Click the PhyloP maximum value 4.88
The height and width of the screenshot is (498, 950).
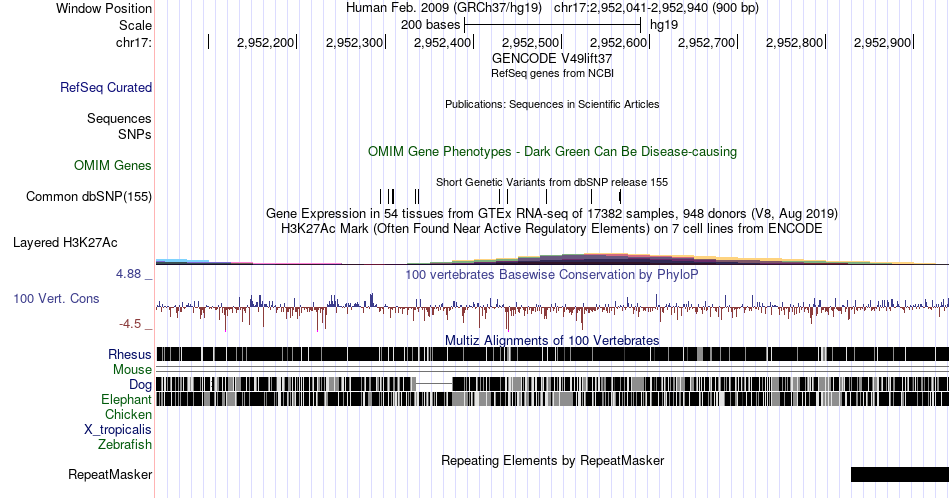pyautogui.click(x=128, y=274)
